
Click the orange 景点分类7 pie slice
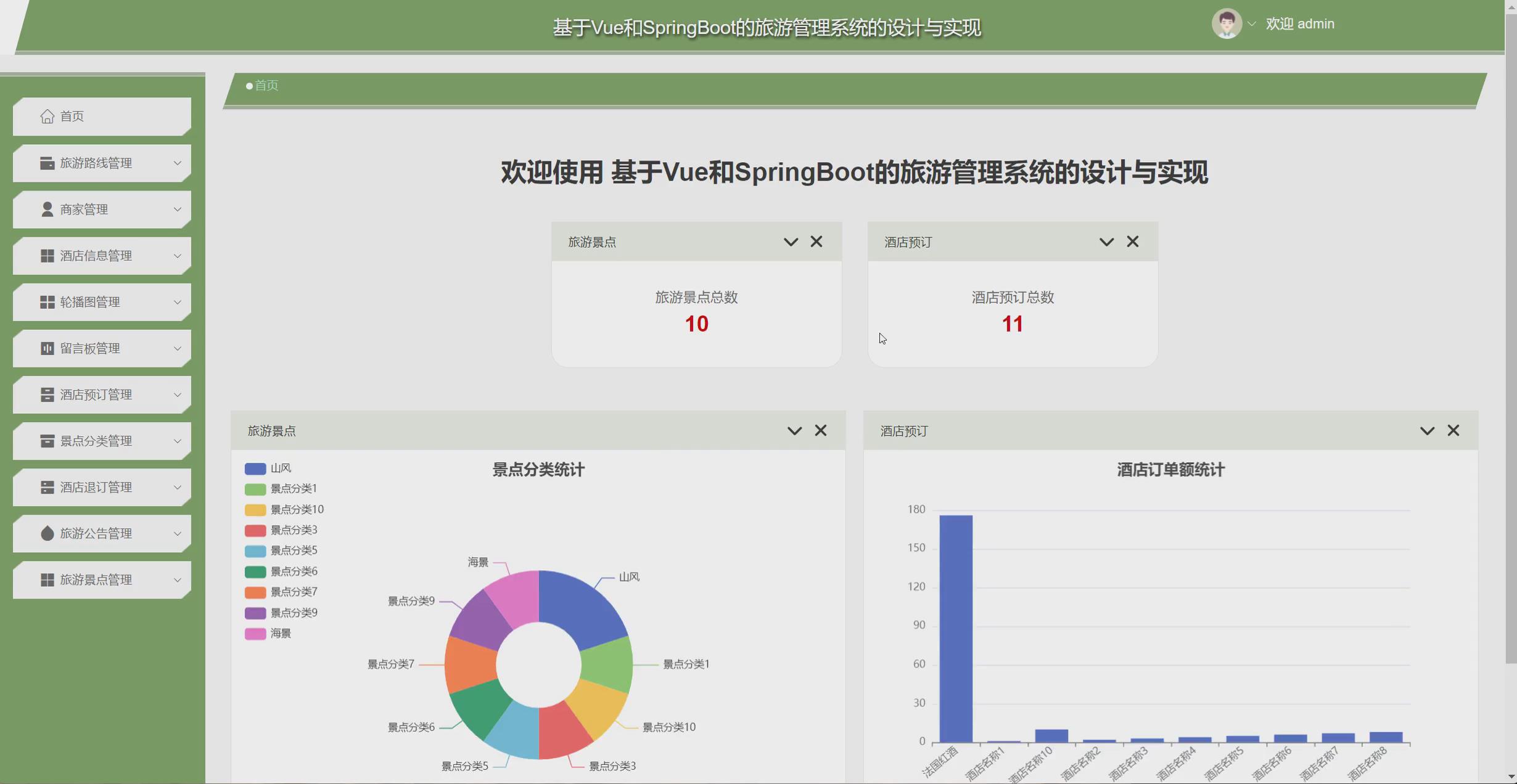point(470,664)
